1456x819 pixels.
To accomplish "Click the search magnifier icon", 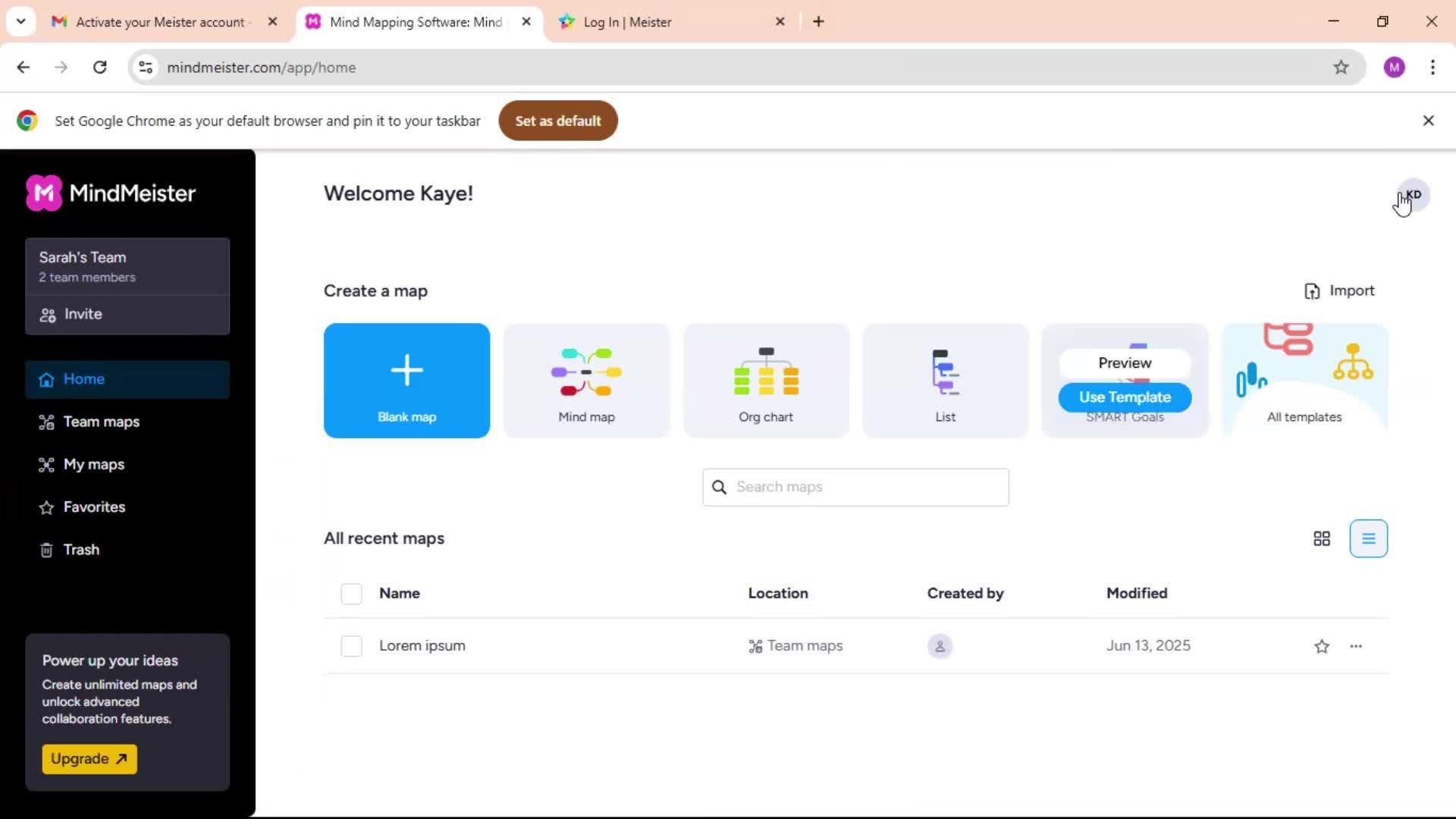I will click(720, 487).
